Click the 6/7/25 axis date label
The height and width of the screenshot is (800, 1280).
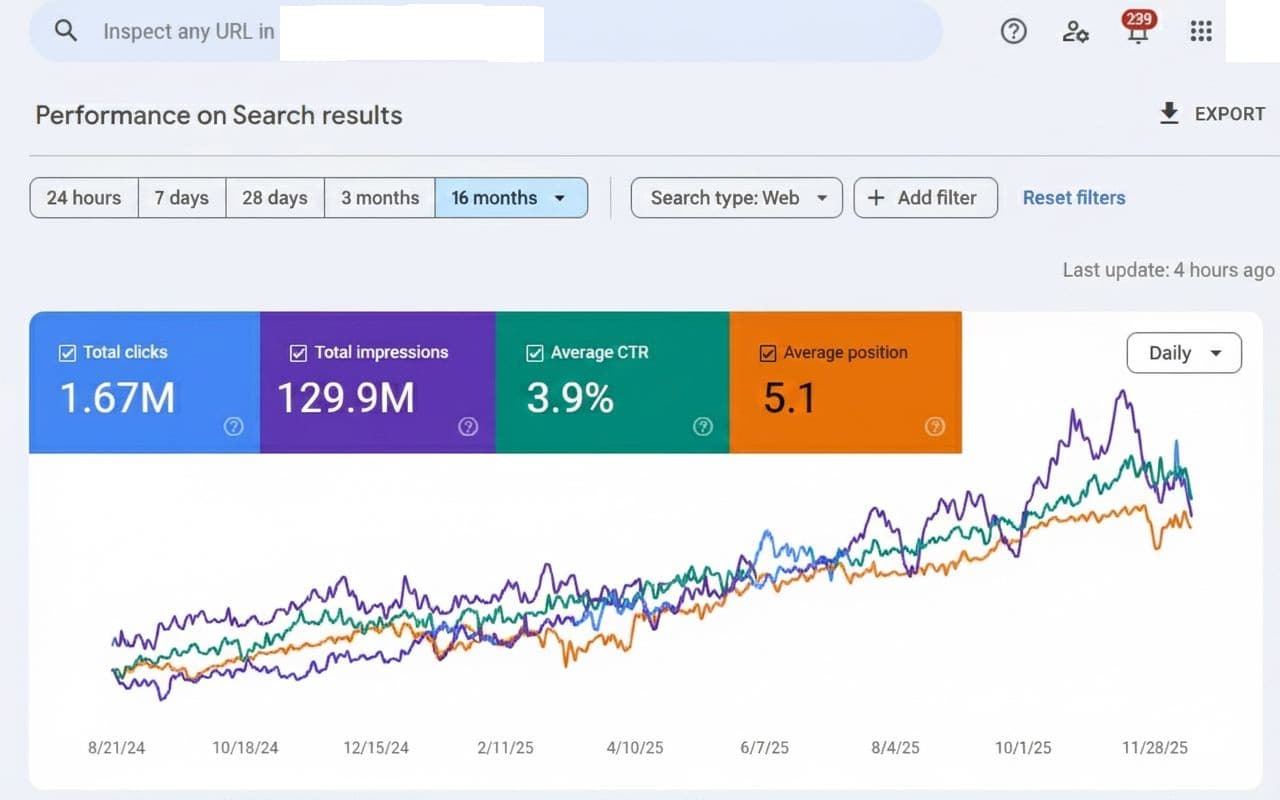[765, 748]
